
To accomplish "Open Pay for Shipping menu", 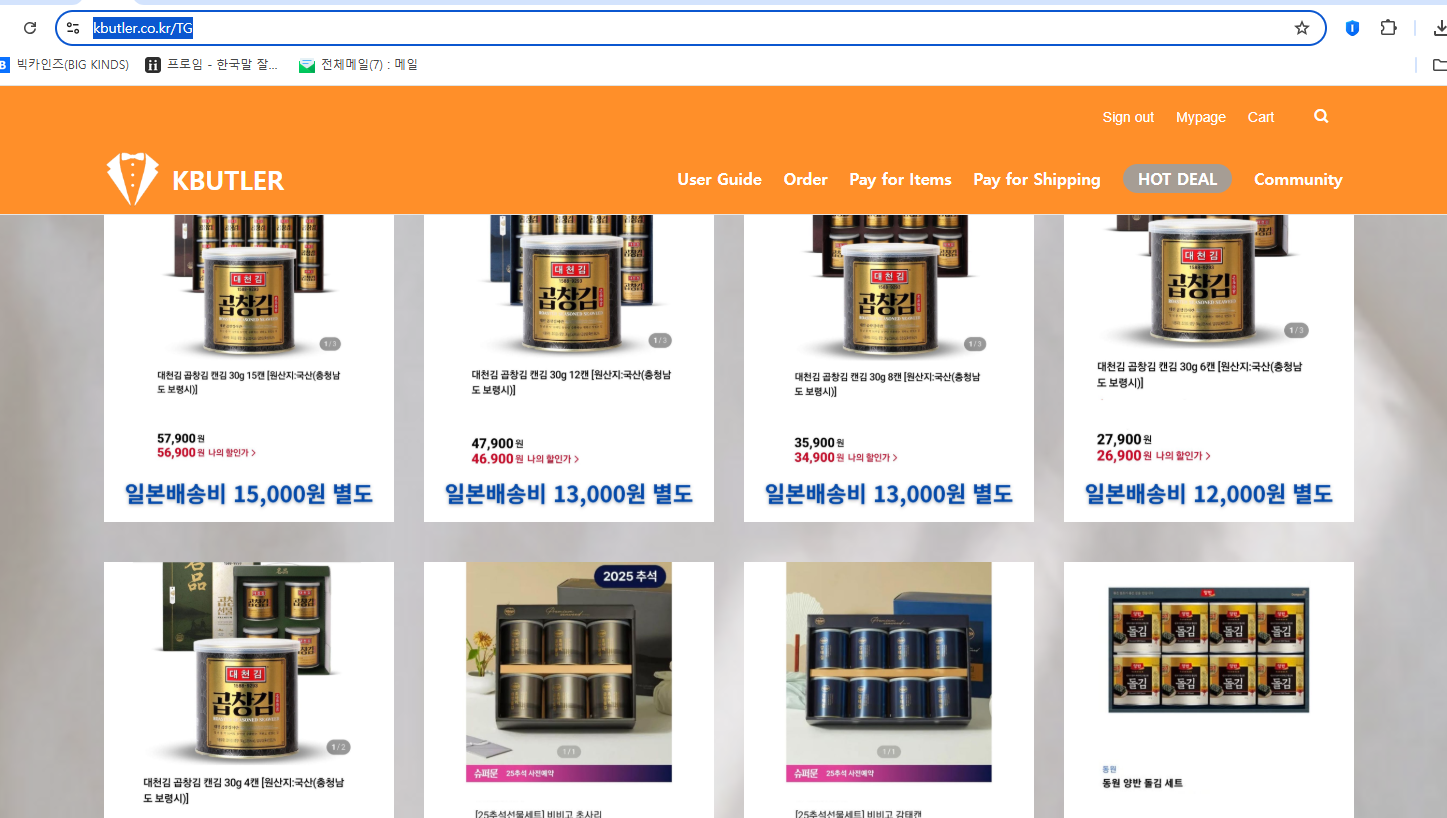I will coord(1036,180).
